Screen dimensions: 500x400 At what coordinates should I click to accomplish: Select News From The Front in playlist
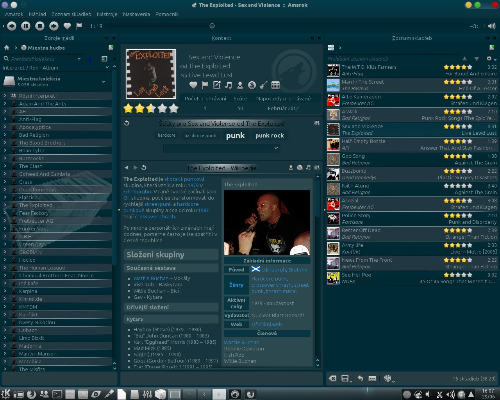click(x=412, y=263)
